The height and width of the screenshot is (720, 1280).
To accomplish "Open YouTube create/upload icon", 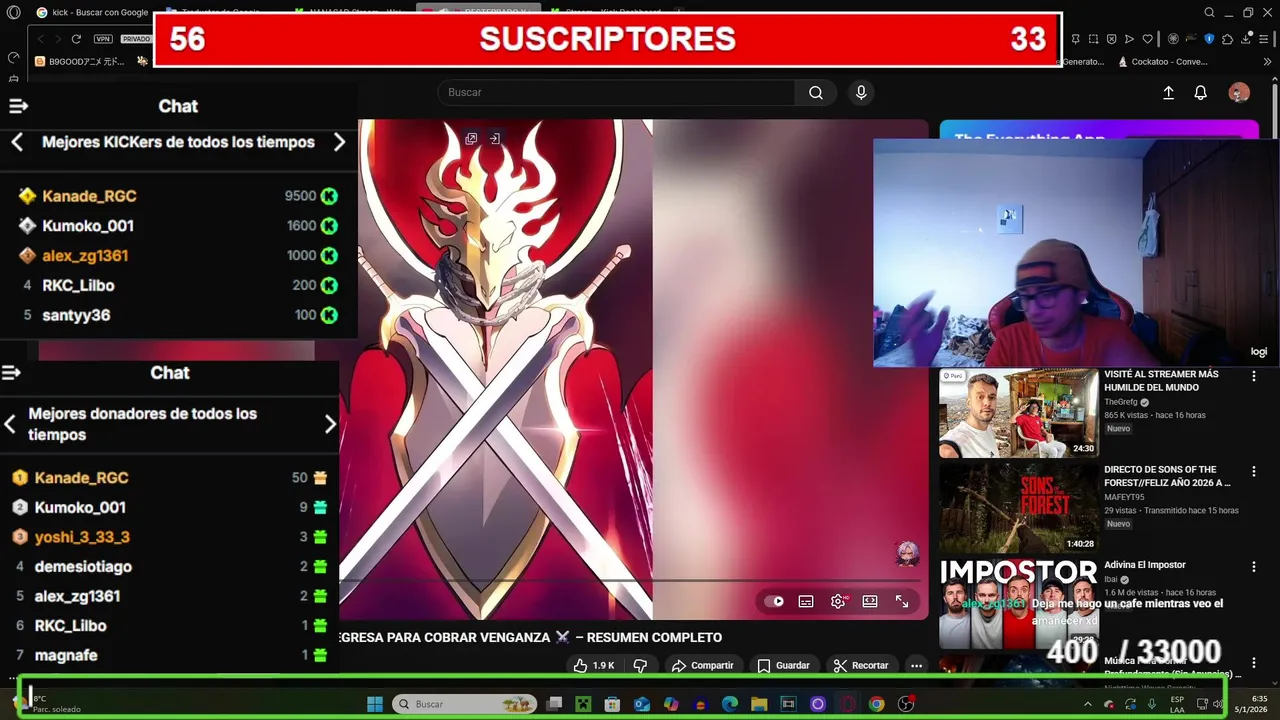I will (x=1168, y=92).
